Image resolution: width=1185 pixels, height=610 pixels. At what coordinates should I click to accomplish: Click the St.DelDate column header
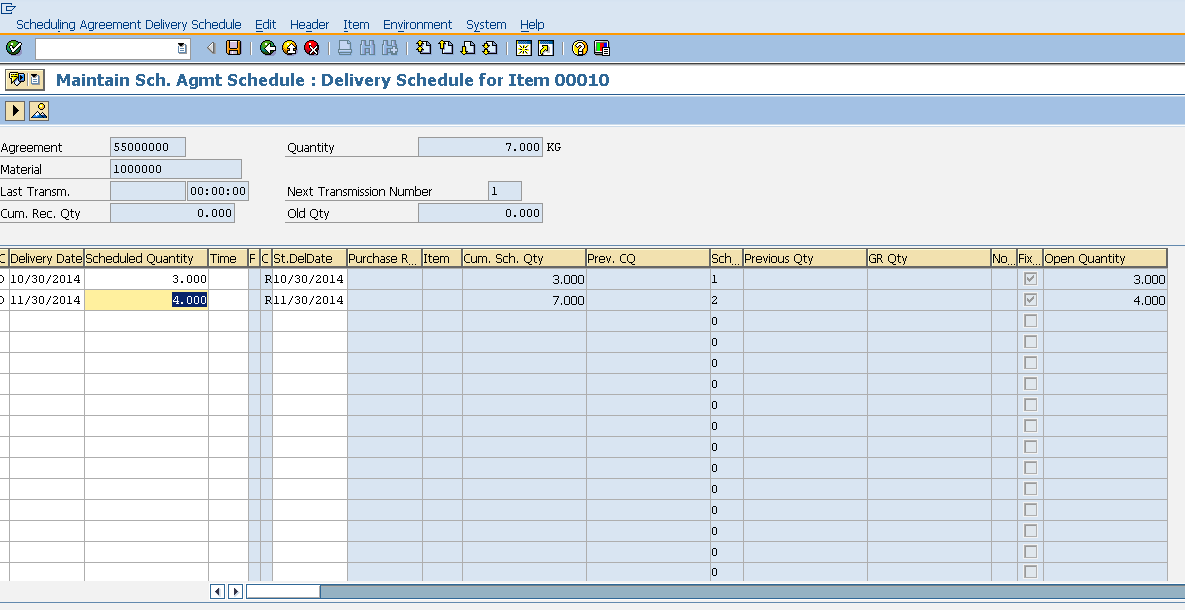click(x=309, y=259)
